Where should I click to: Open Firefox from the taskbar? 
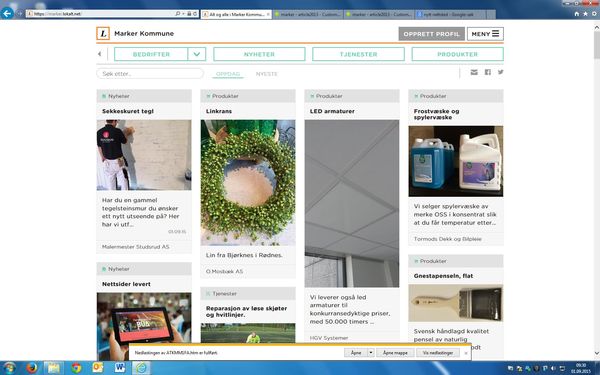(31, 368)
